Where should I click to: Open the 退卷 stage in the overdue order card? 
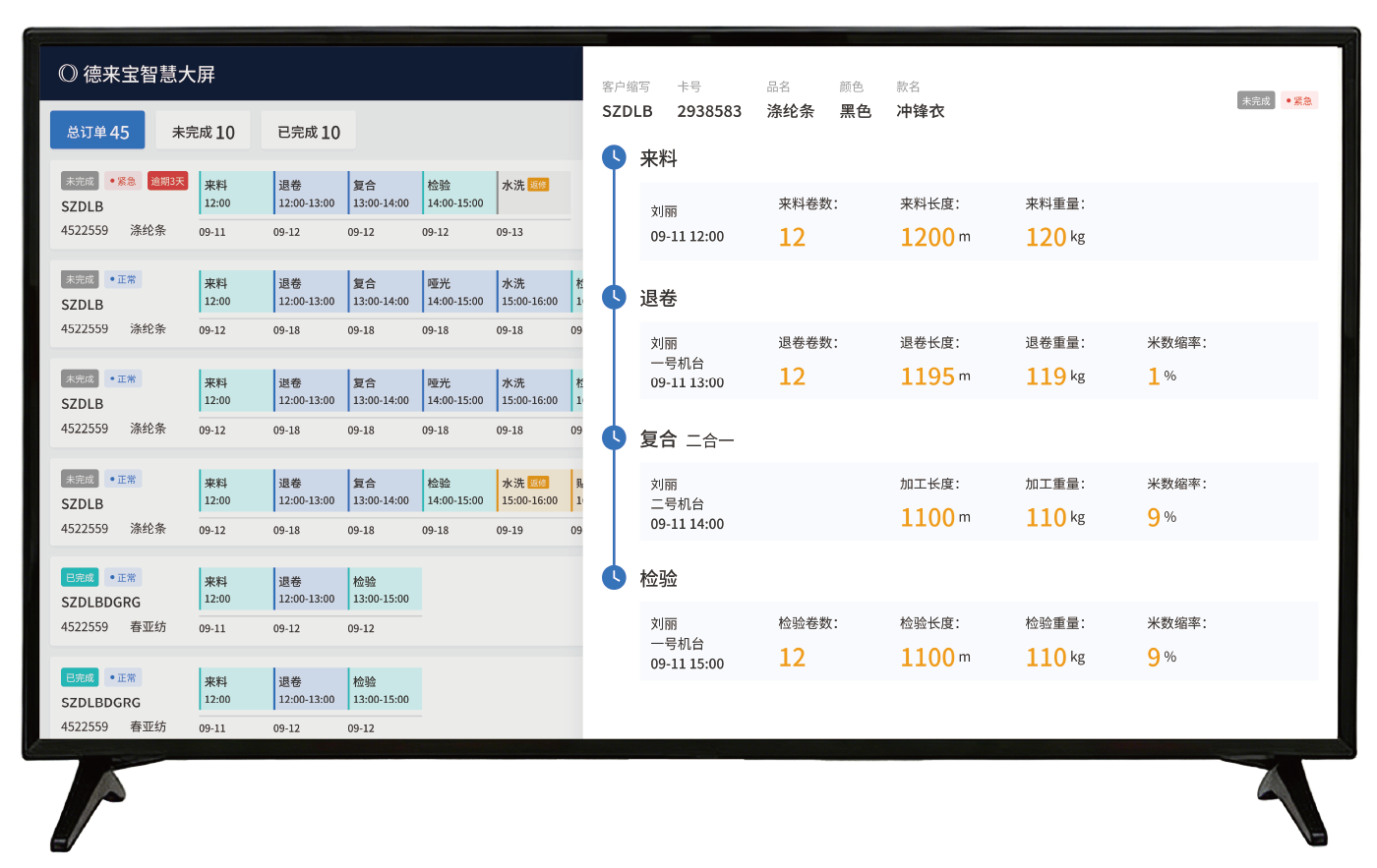(x=310, y=194)
